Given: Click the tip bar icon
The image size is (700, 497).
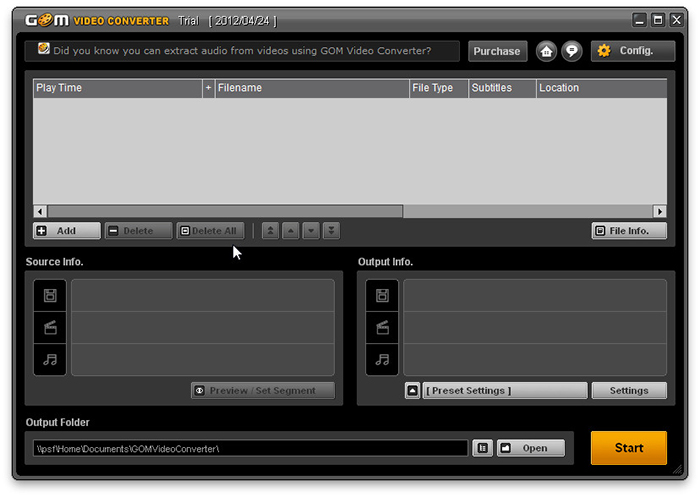Looking at the screenshot, I should (43, 48).
